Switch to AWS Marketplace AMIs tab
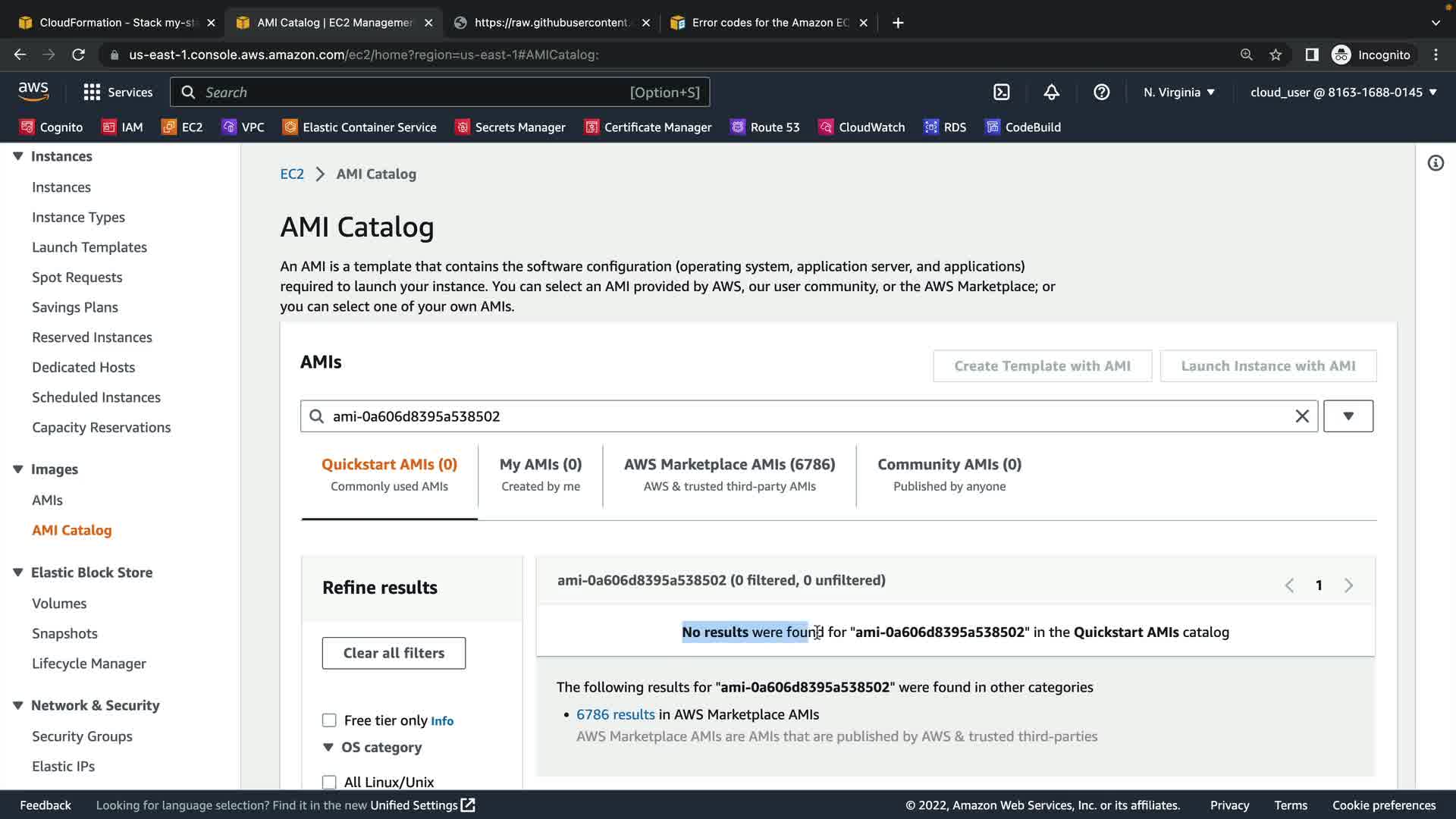1456x819 pixels. 729,474
